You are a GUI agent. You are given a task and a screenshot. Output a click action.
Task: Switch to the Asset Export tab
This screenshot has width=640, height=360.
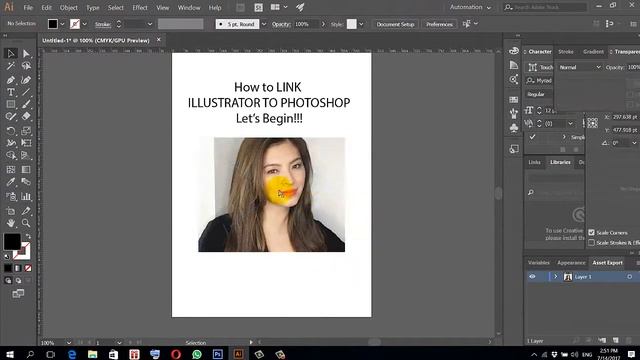click(607, 262)
